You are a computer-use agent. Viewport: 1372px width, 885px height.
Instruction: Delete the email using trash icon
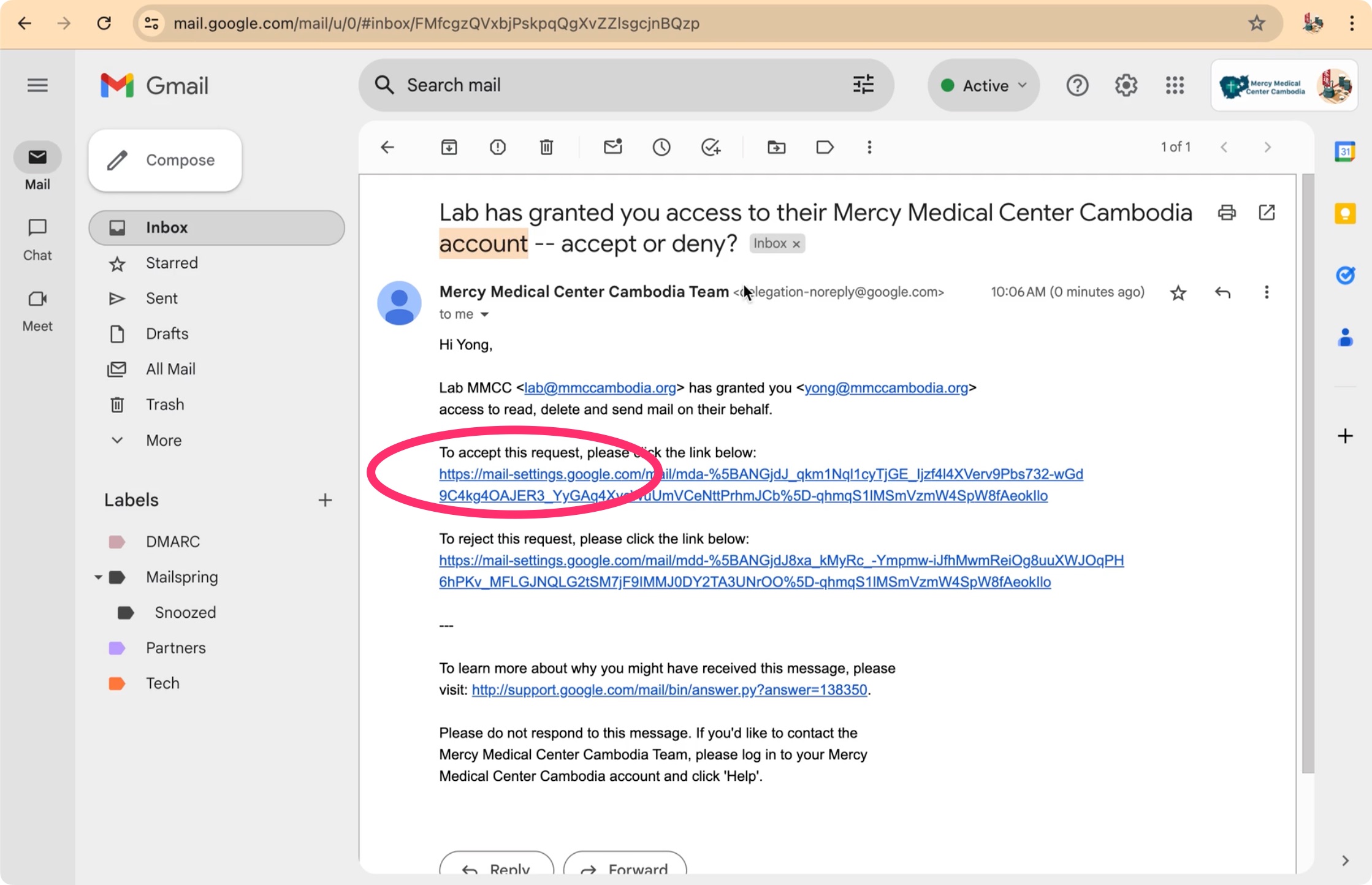click(x=546, y=147)
